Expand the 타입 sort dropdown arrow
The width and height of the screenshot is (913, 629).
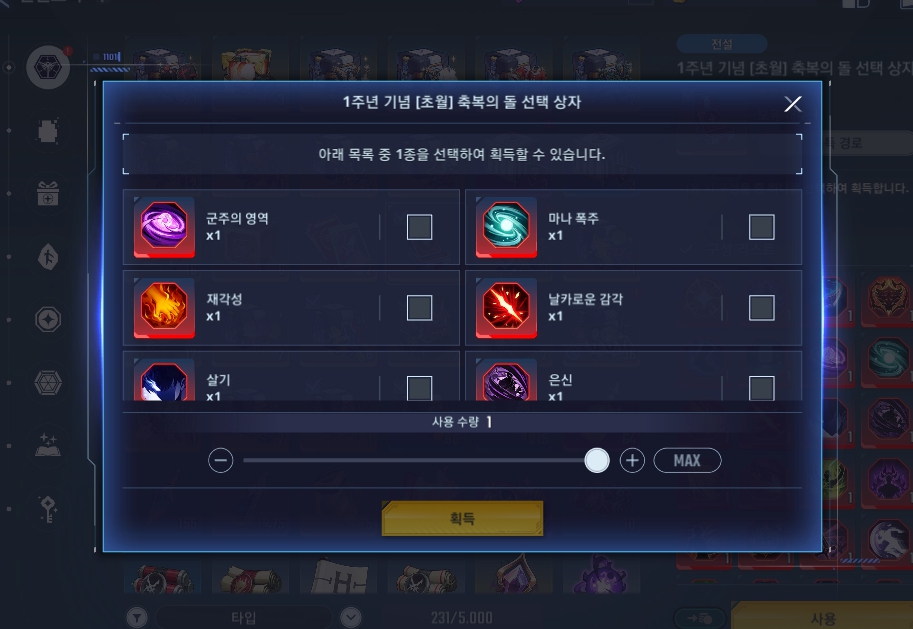tap(351, 617)
